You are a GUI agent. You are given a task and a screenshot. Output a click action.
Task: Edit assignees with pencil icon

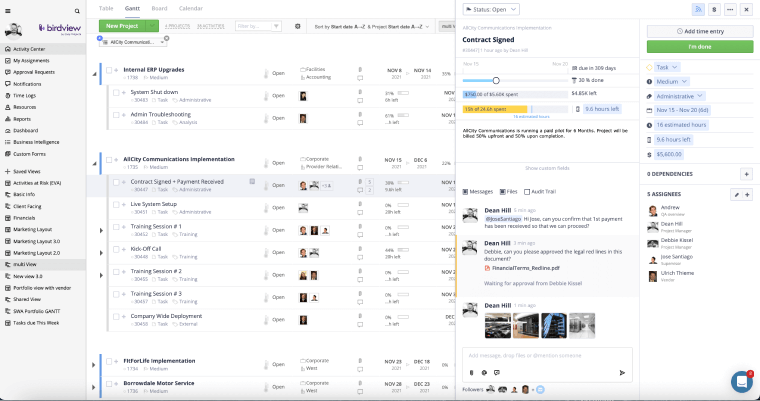736,194
